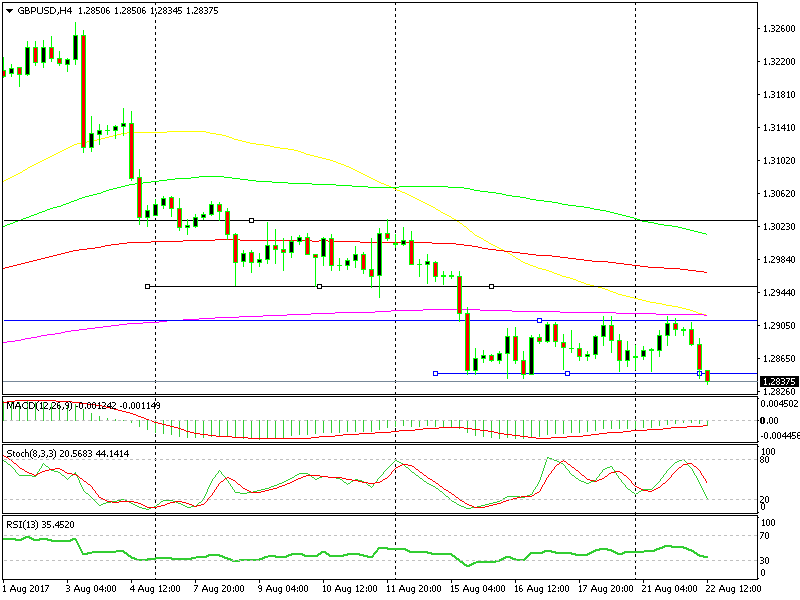The width and height of the screenshot is (800, 600).
Task: Click the 17 Aug 20:00 time label
Action: pos(606,588)
